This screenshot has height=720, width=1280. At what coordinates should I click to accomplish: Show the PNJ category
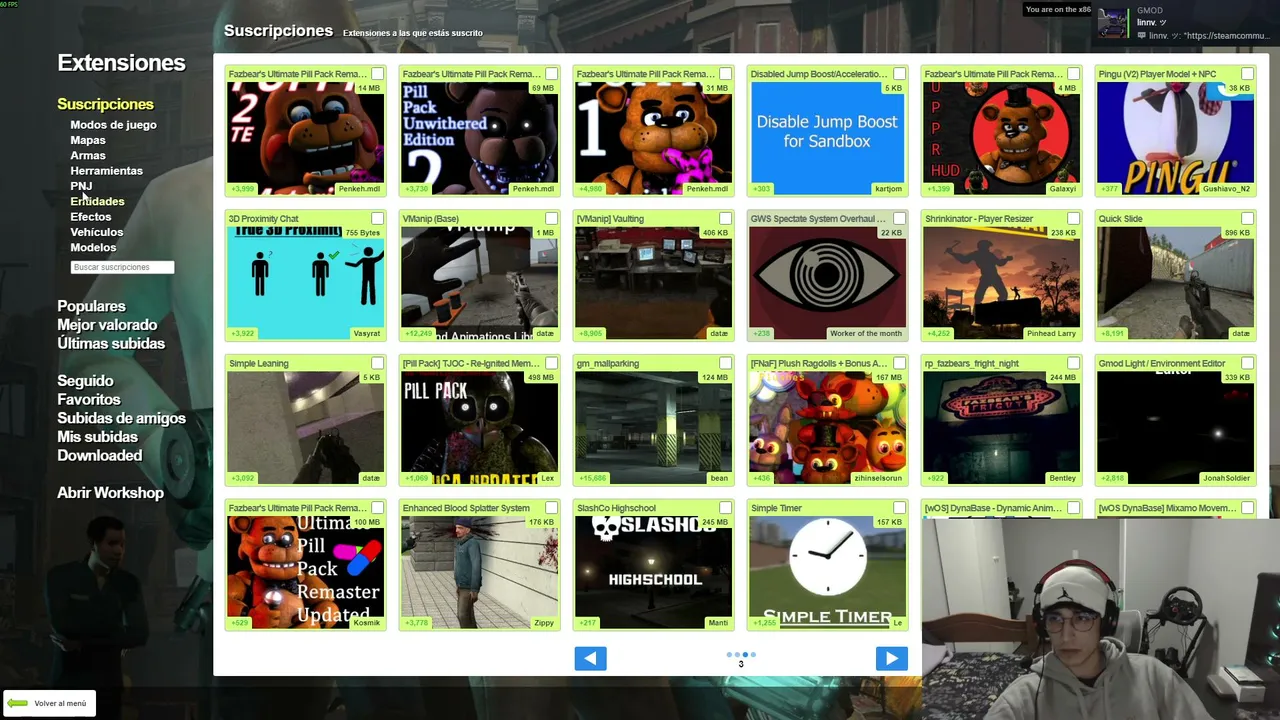pyautogui.click(x=81, y=186)
